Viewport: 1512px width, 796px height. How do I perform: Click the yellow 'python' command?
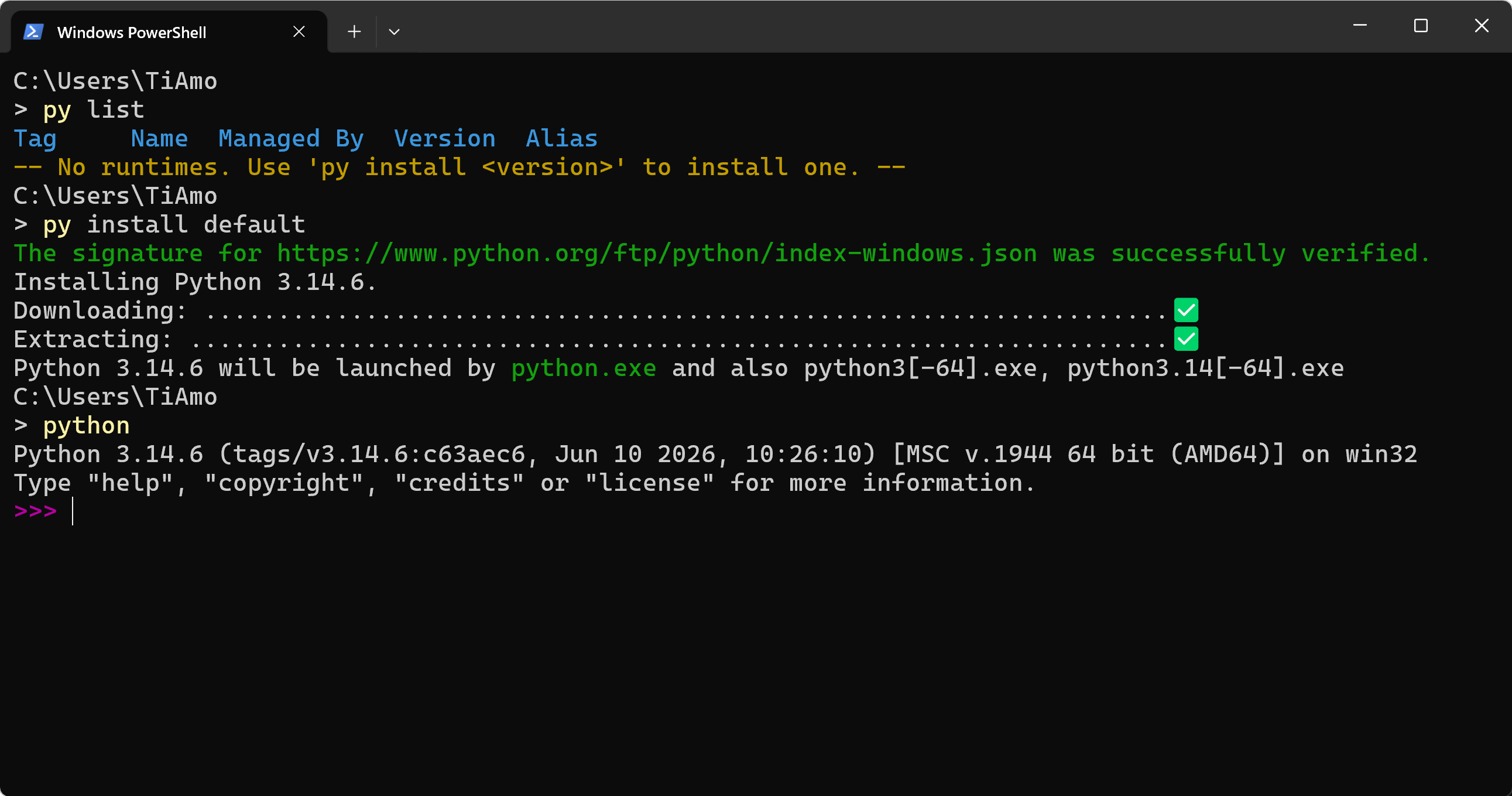[x=86, y=425]
